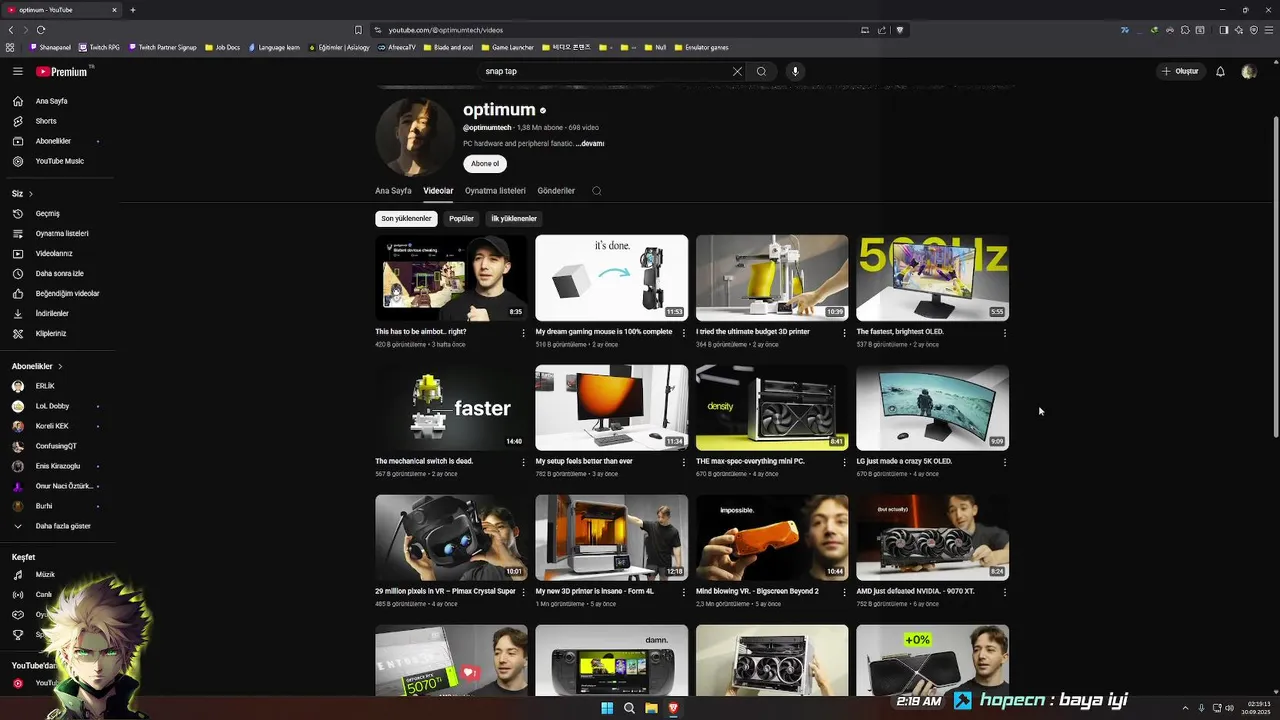Open the Job Docs bookmark folder
Image resolution: width=1280 pixels, height=720 pixels.
[x=222, y=47]
